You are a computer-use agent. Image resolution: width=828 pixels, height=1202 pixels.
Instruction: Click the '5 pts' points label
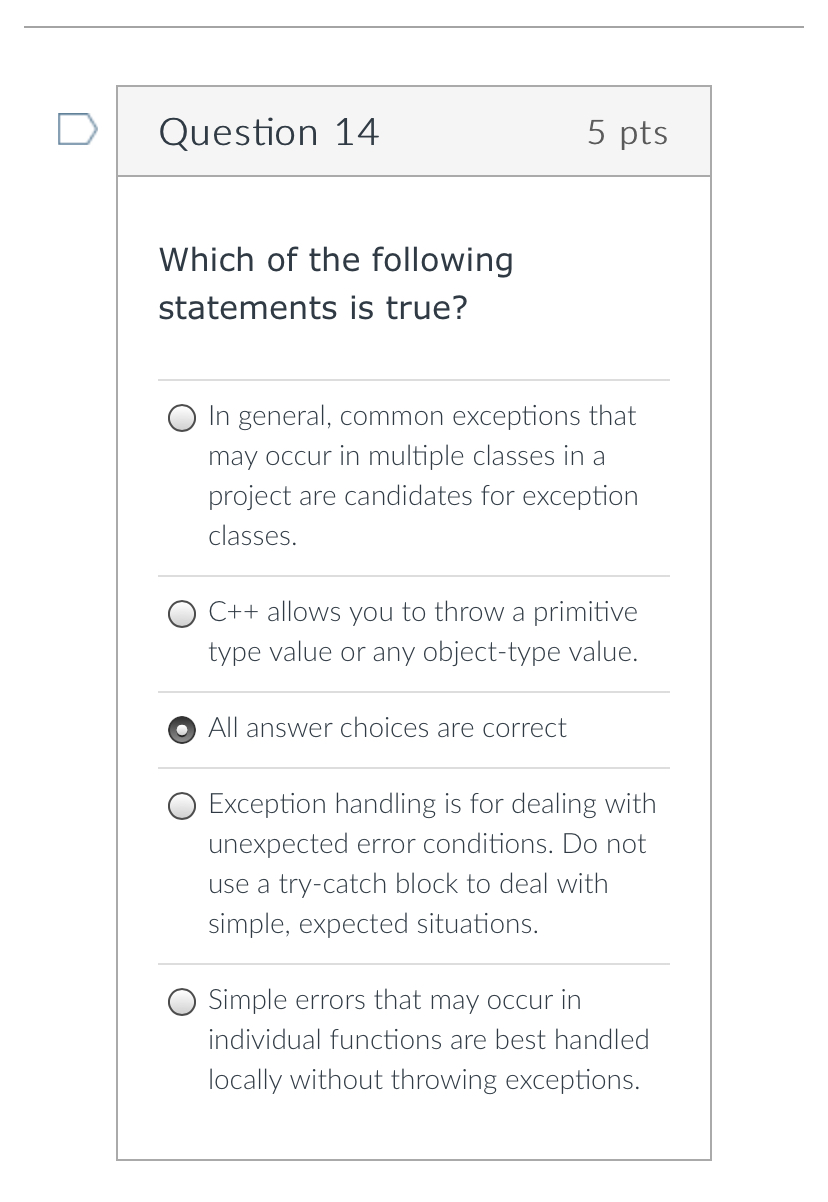(627, 132)
